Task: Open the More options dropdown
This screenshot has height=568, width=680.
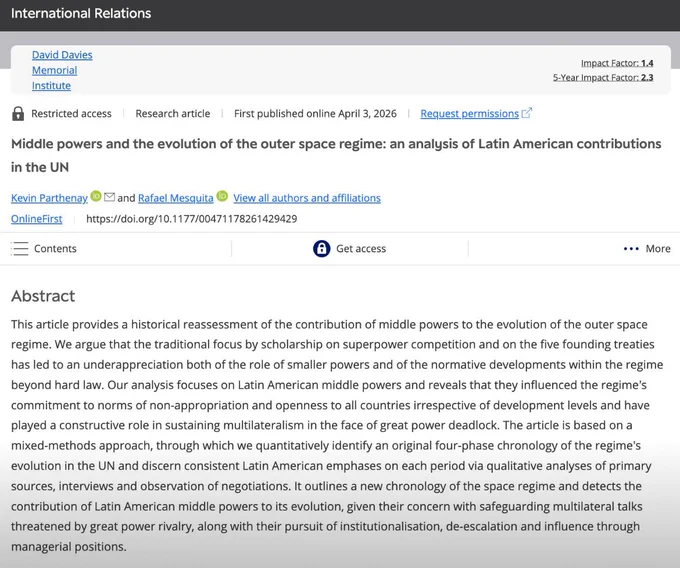Action: click(x=647, y=249)
